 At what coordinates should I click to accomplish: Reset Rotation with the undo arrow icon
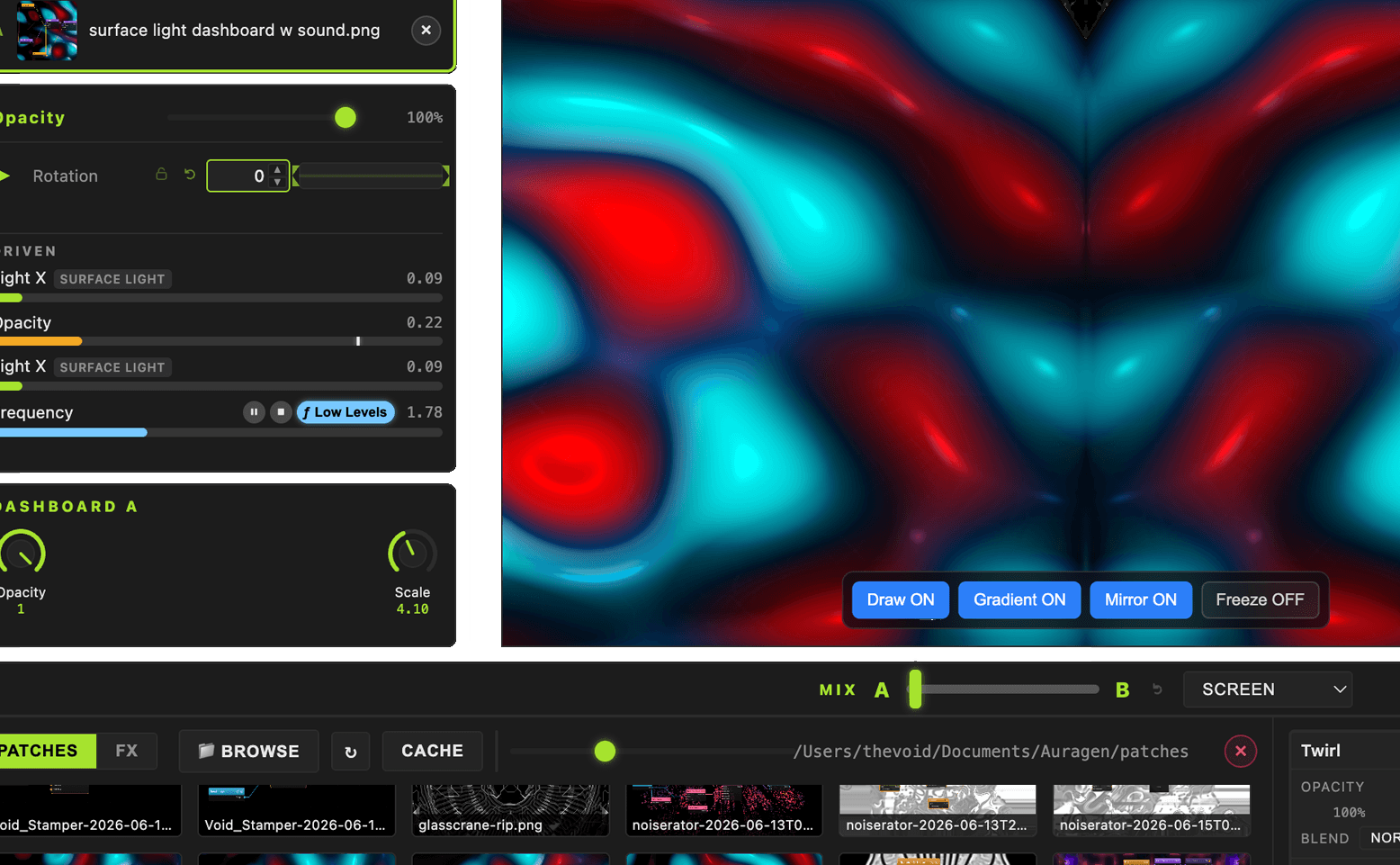[x=190, y=175]
